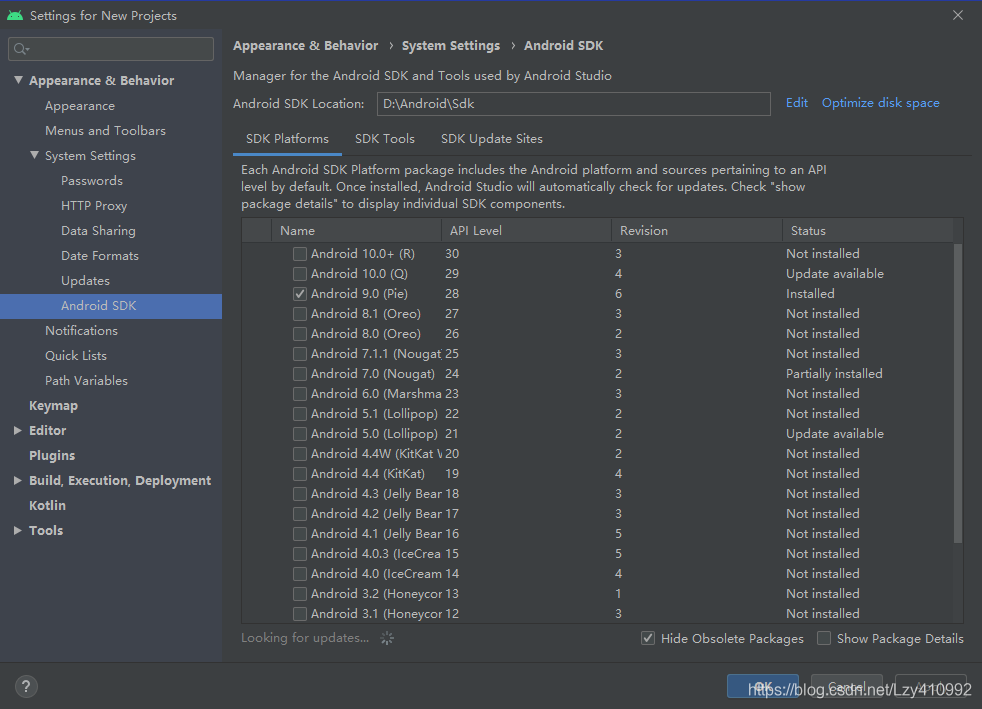Select the Partially installed status cell

(834, 374)
